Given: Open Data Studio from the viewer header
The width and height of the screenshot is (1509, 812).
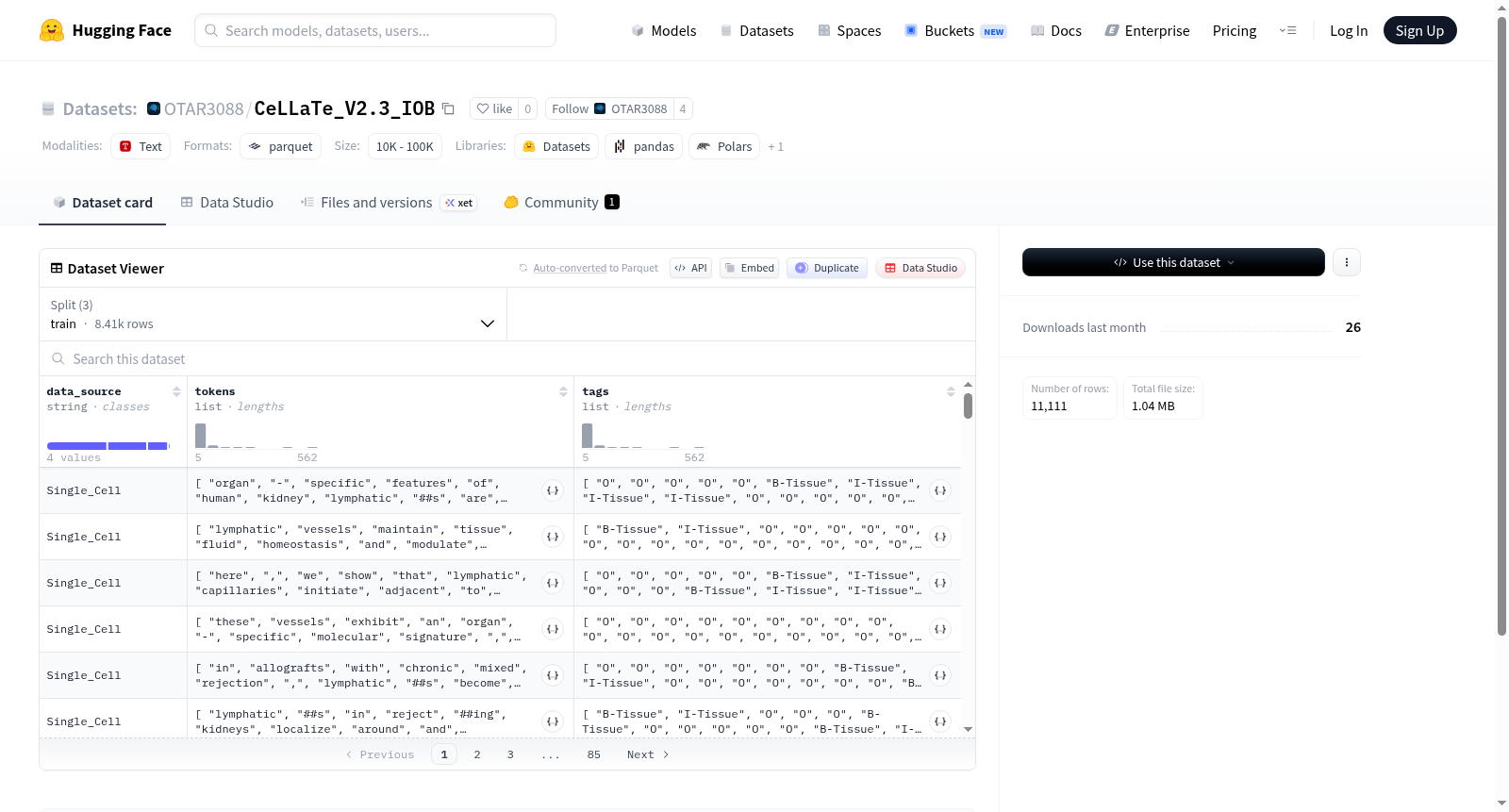Looking at the screenshot, I should tap(920, 268).
